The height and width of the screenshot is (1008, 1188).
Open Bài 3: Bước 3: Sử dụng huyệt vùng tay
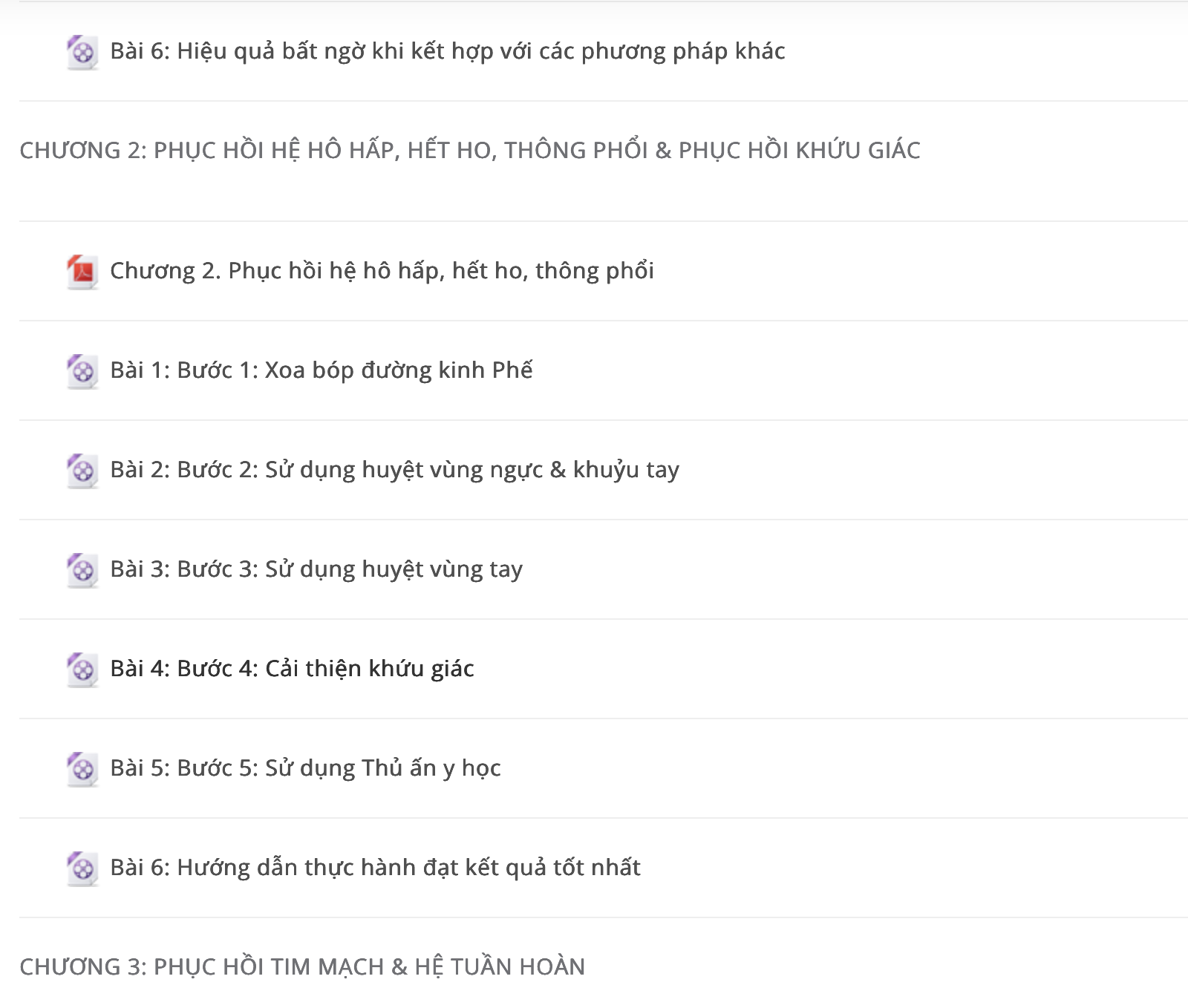(x=316, y=569)
